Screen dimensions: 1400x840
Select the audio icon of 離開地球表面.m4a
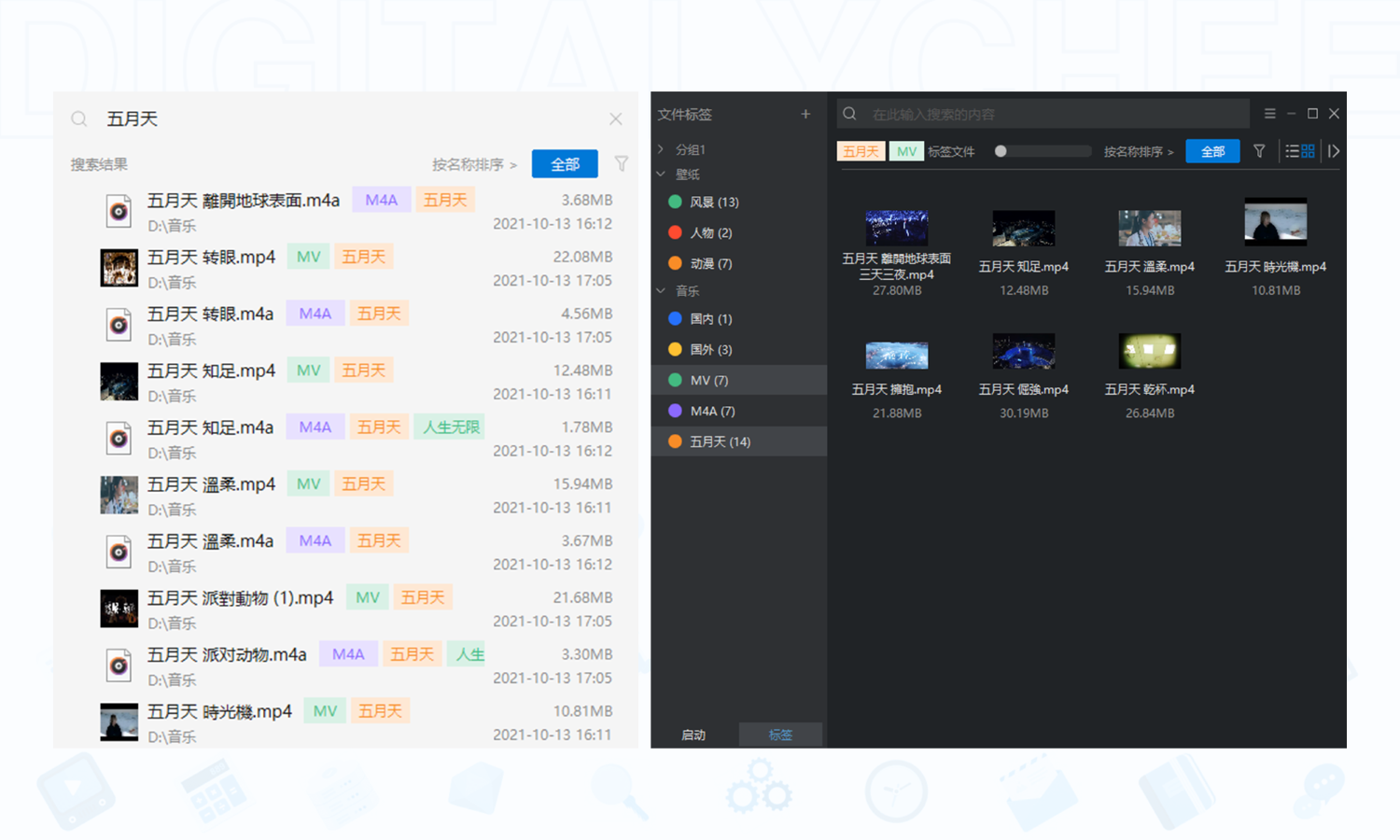119,212
